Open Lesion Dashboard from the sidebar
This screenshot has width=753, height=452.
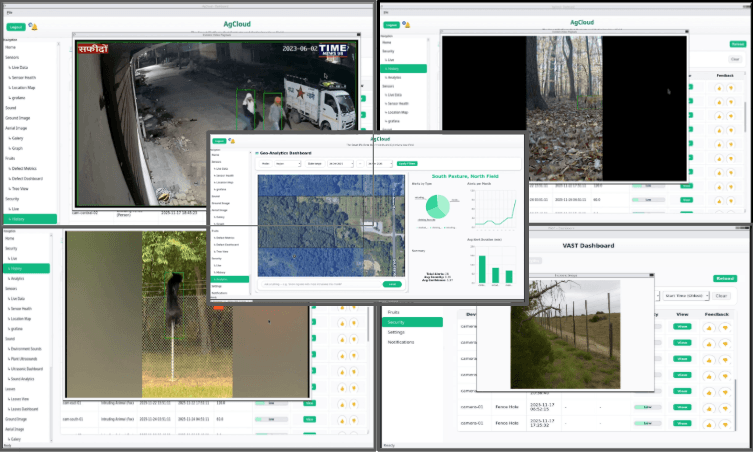[25, 410]
